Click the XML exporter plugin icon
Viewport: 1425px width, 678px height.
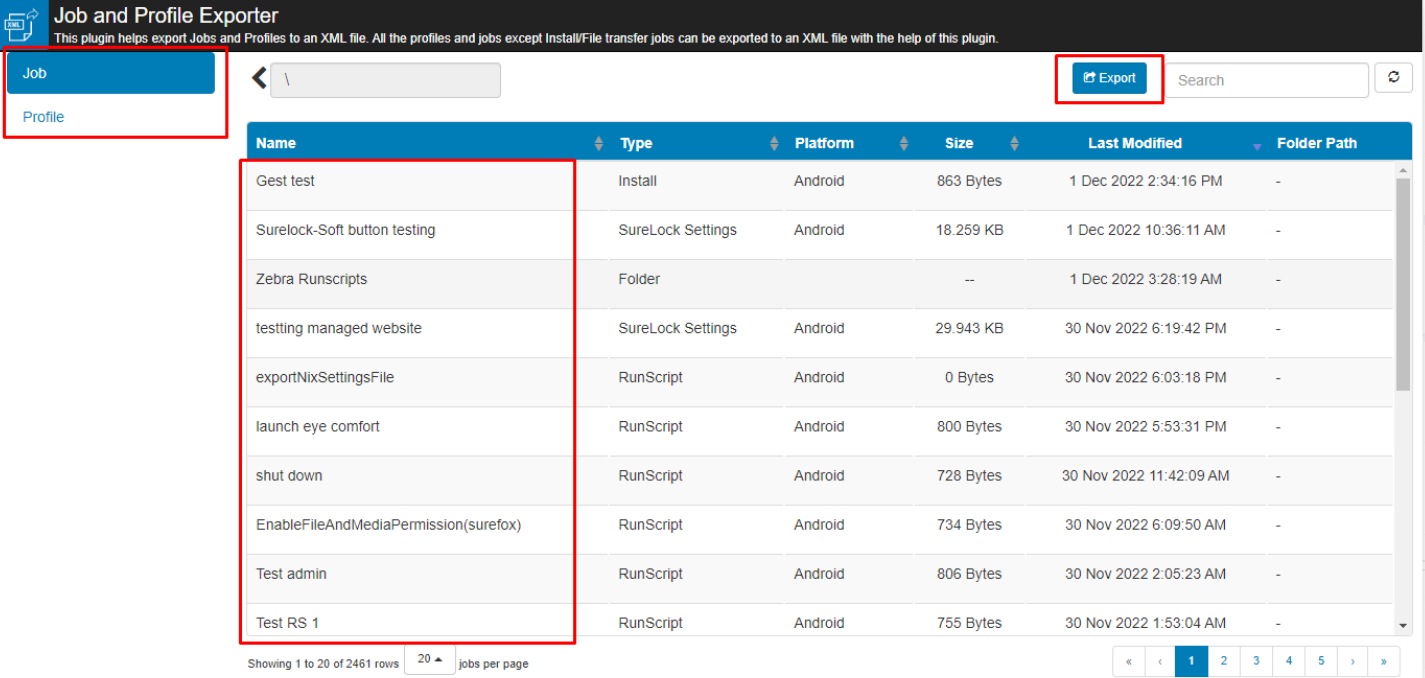pos(21,24)
